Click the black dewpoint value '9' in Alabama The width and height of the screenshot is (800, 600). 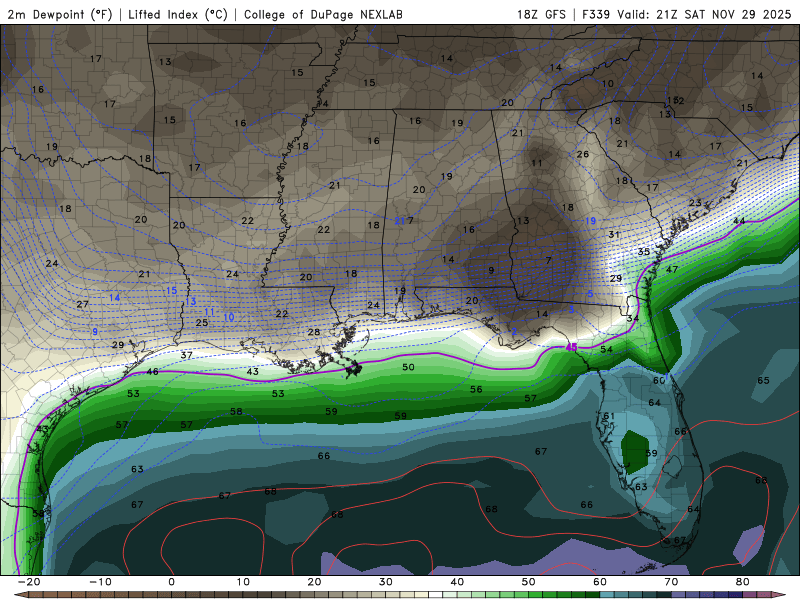pos(491,270)
